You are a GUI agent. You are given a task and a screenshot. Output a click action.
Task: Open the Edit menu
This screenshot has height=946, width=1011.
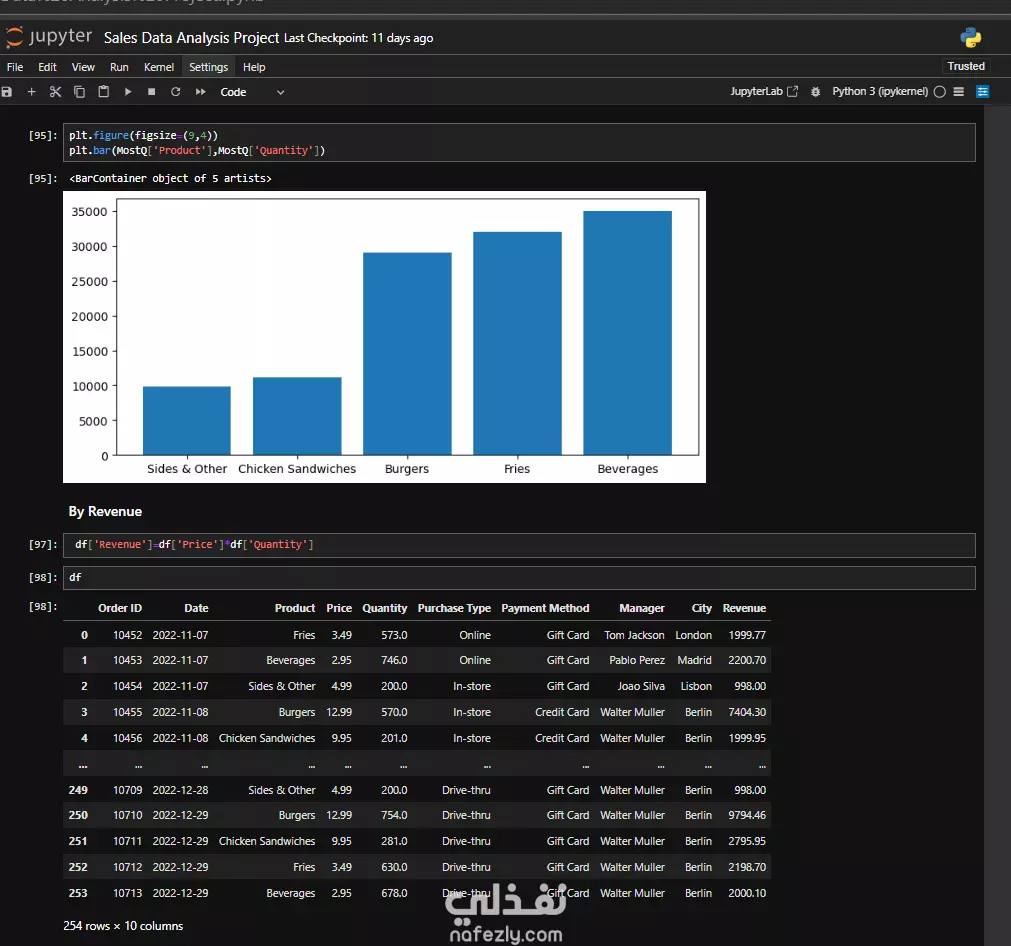47,67
